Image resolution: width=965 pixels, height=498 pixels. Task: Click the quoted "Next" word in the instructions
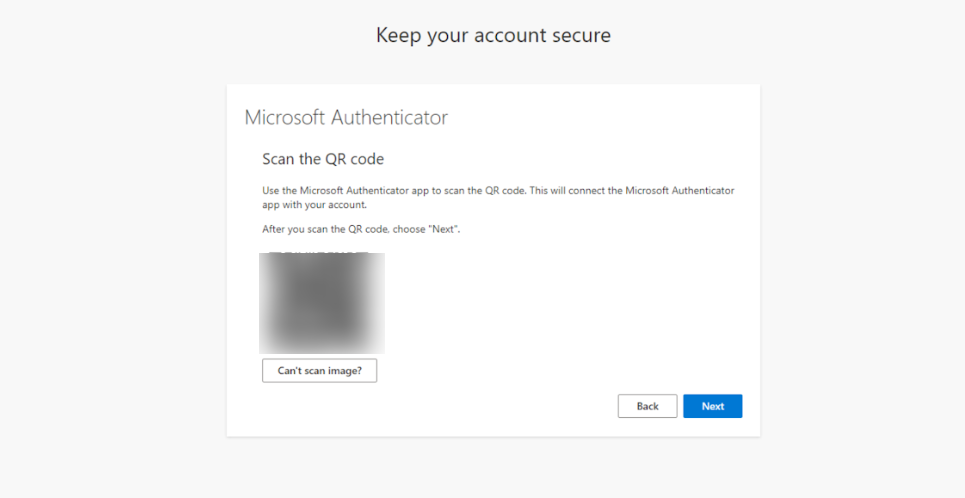pyautogui.click(x=442, y=229)
